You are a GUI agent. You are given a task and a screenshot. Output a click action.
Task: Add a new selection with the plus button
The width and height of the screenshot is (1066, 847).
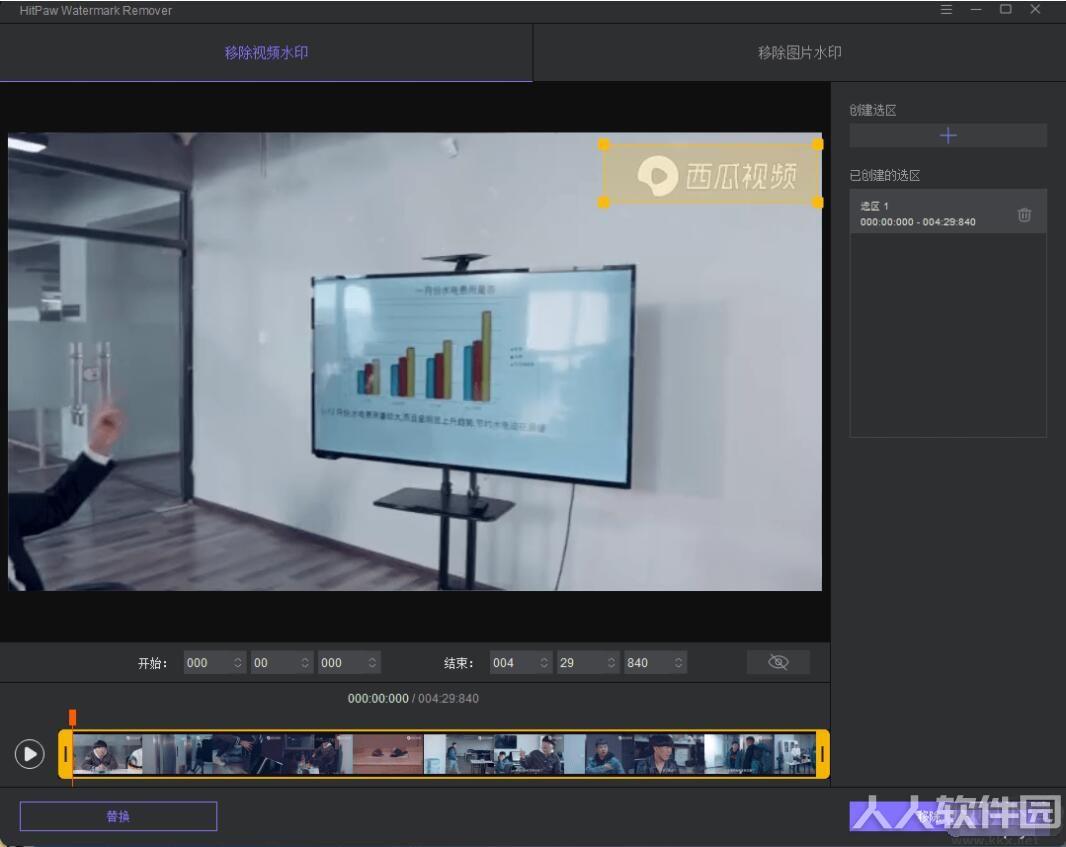click(948, 135)
